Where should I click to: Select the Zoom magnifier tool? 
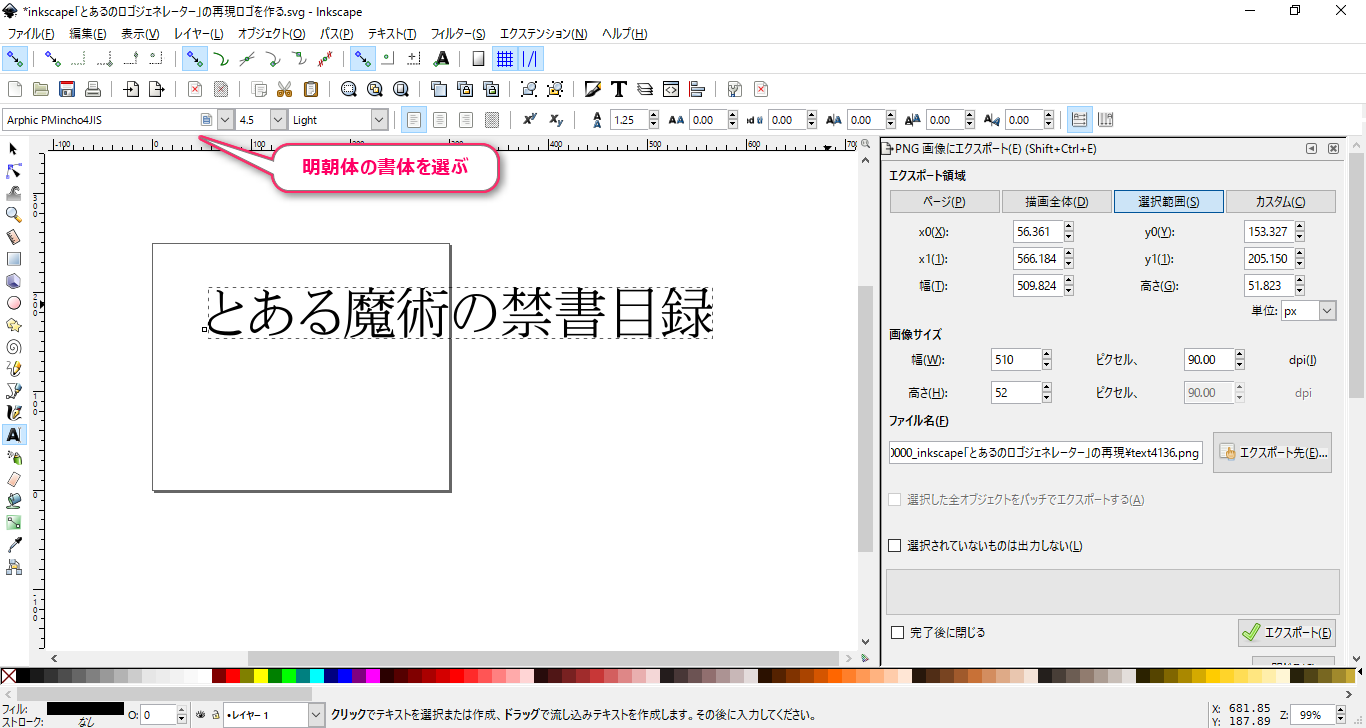point(13,215)
